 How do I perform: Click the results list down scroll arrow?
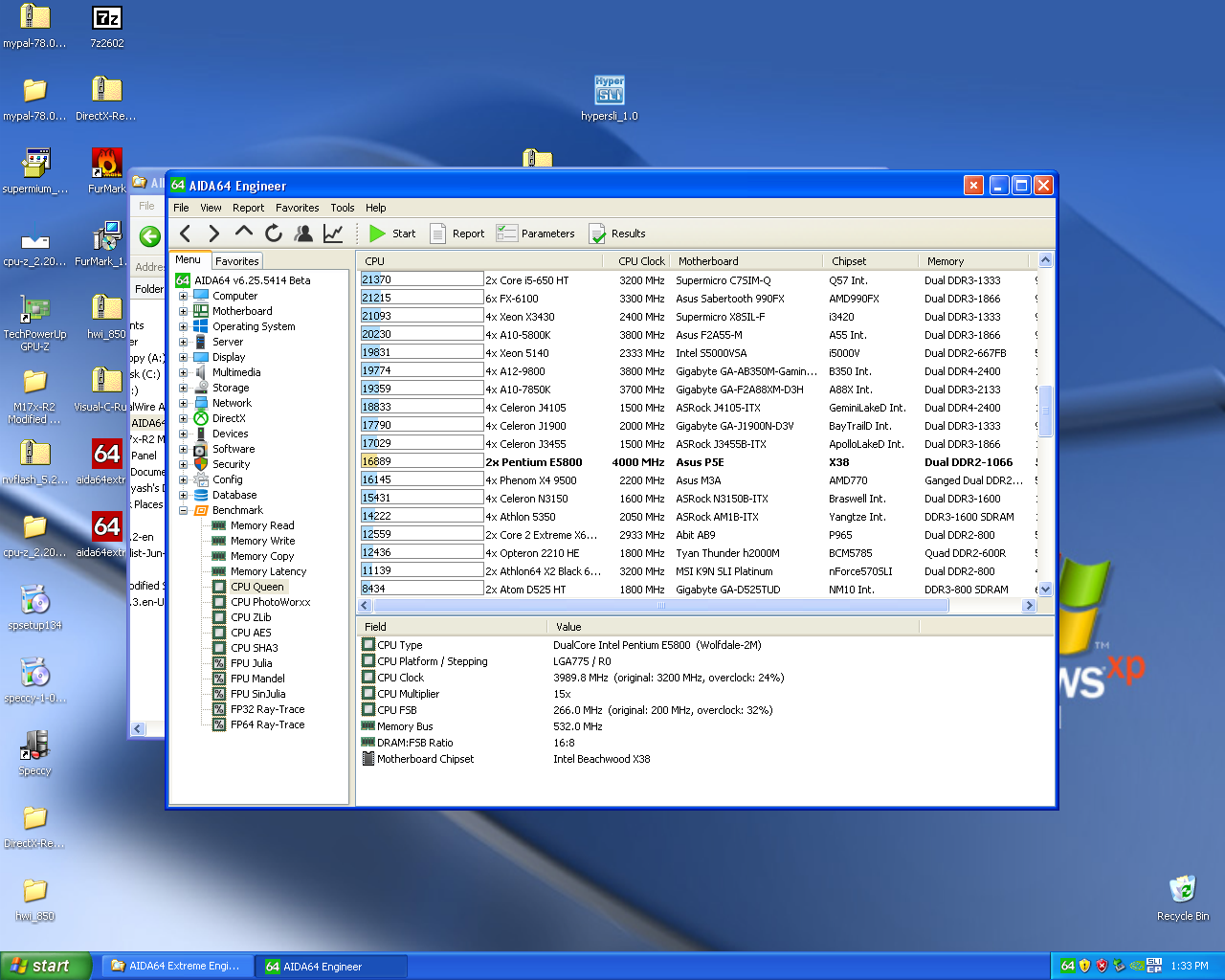1045,590
